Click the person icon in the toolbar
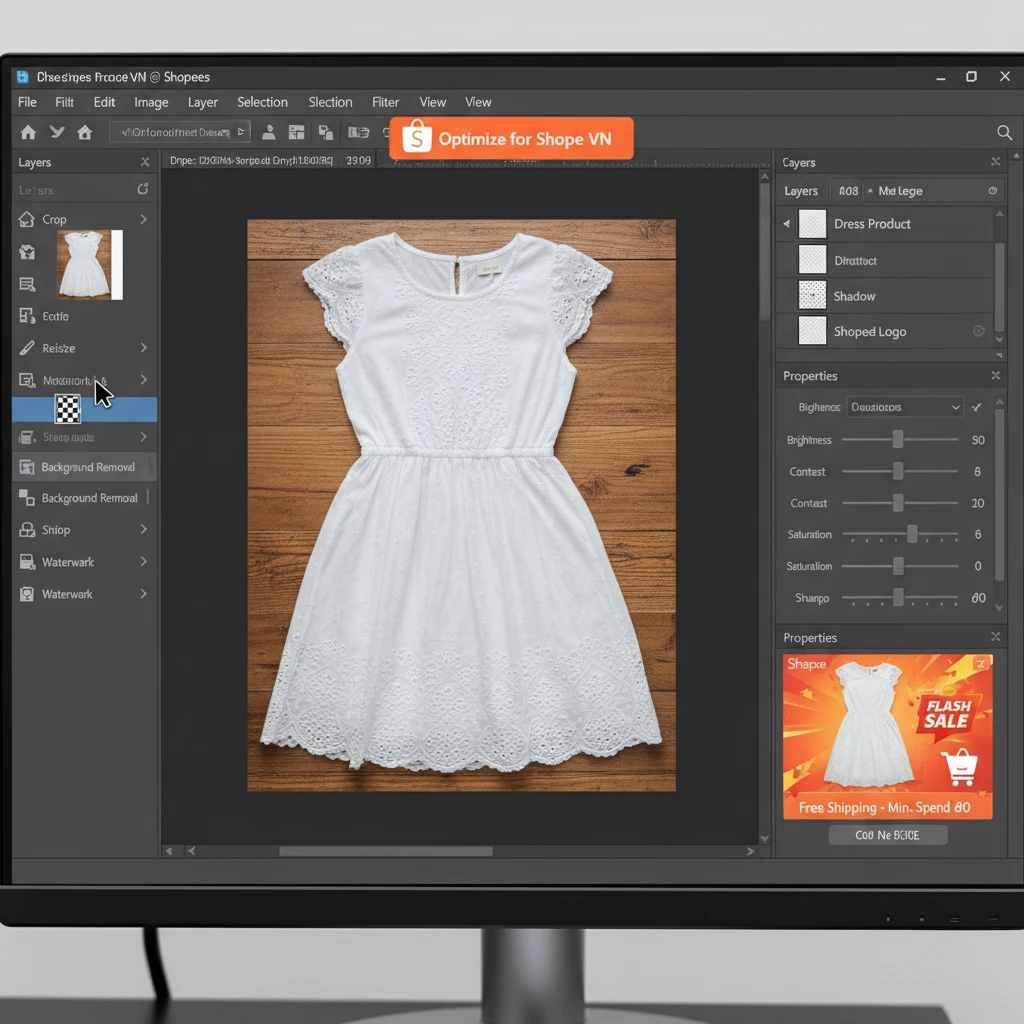This screenshot has height=1024, width=1024. [269, 132]
